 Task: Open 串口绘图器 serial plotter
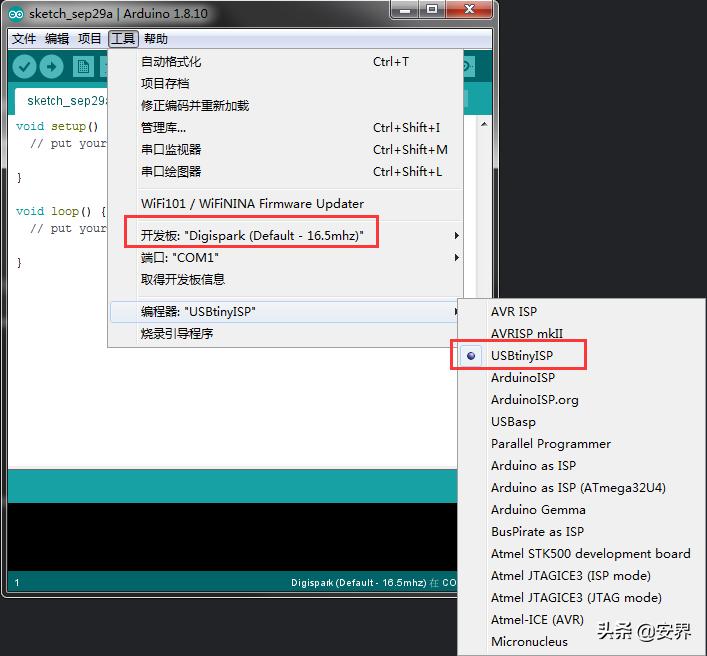(286, 171)
